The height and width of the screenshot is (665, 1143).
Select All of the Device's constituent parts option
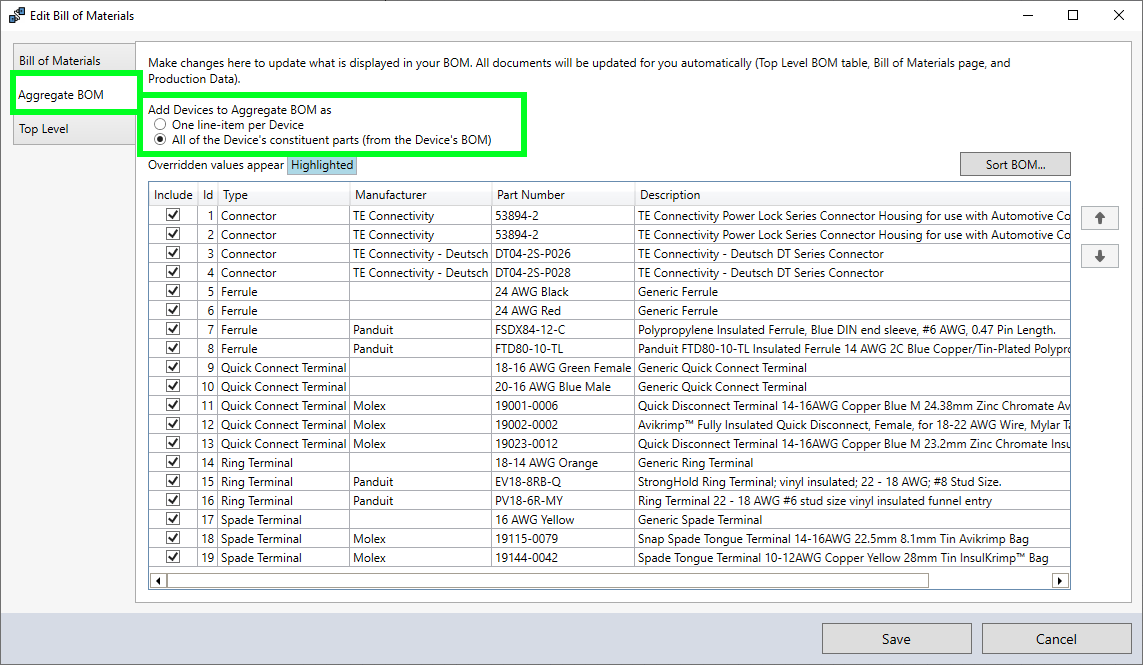click(322, 140)
